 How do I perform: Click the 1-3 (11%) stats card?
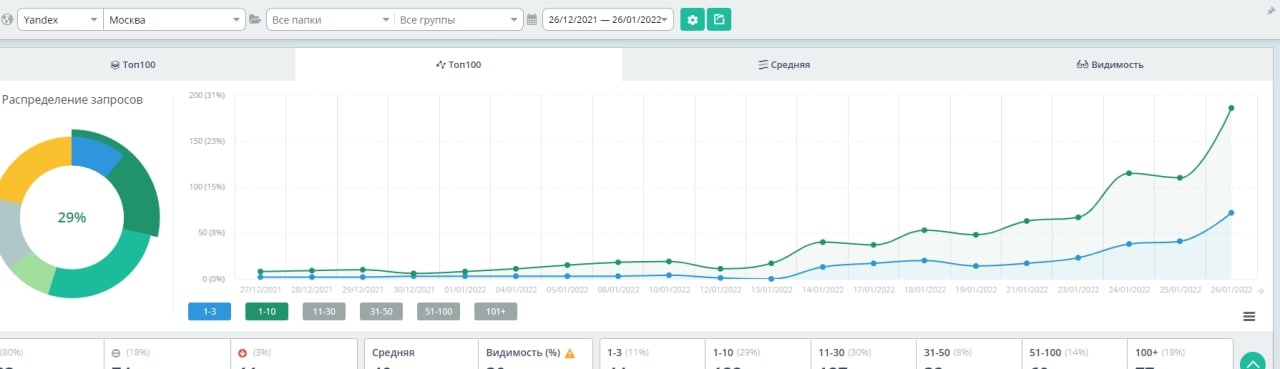(653, 354)
